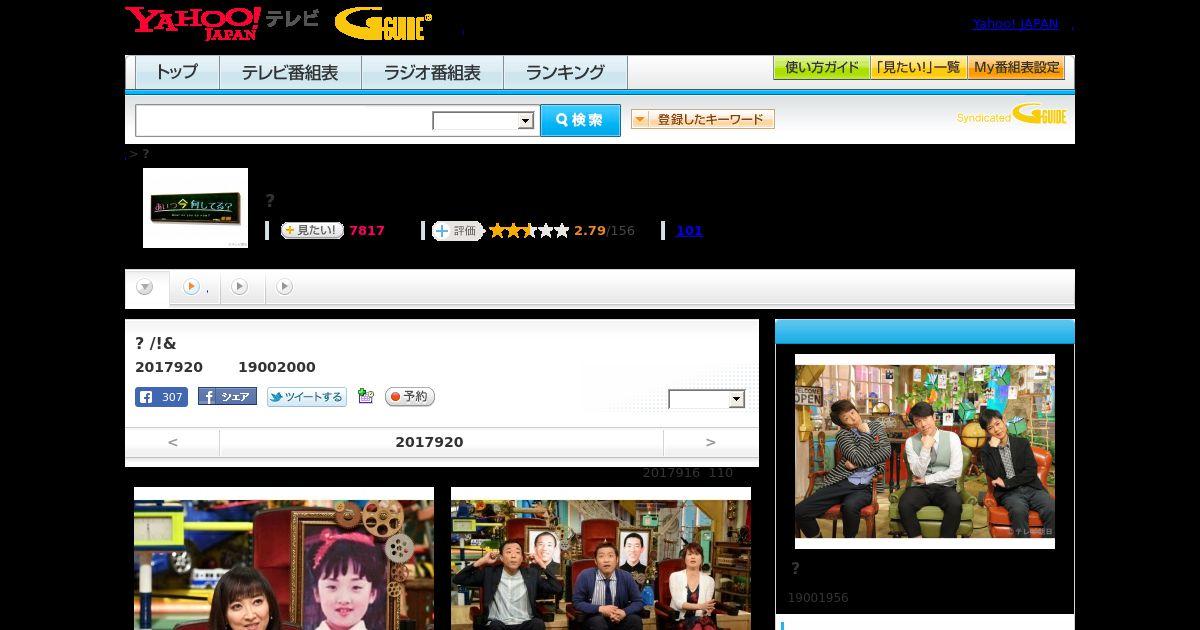Click the blue 検索 search button
This screenshot has height=630, width=1200.
pyautogui.click(x=580, y=120)
